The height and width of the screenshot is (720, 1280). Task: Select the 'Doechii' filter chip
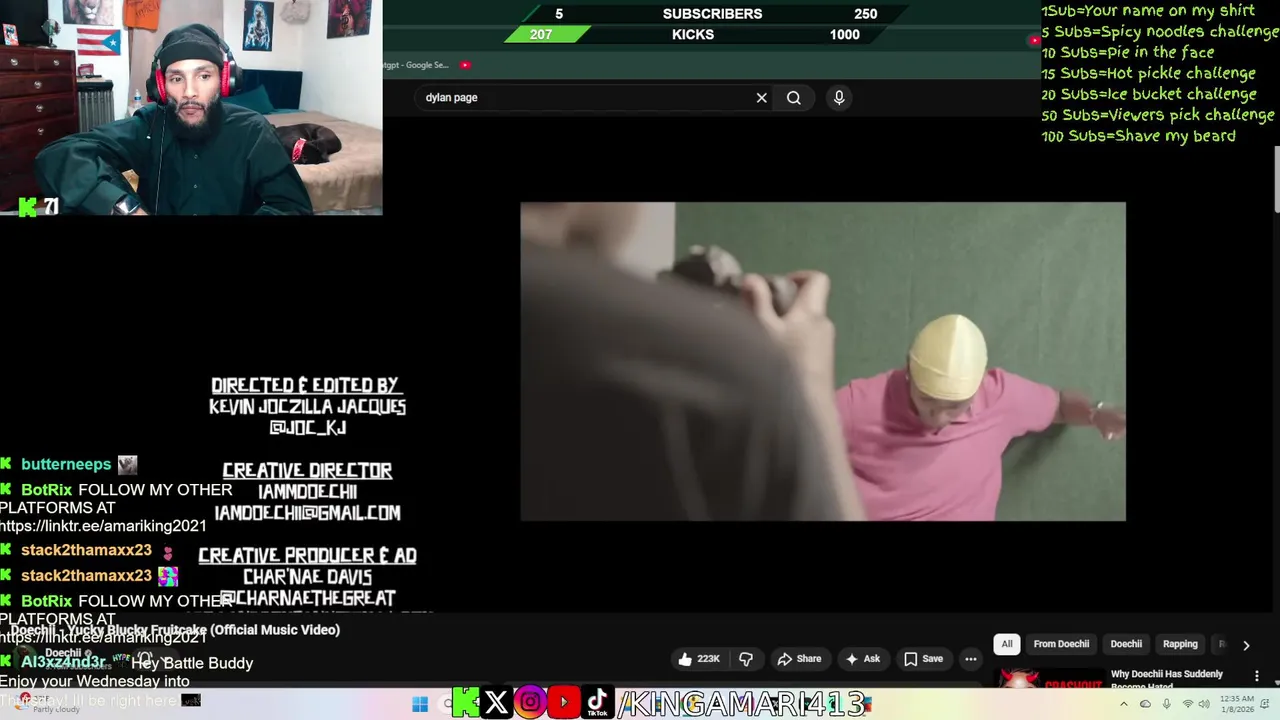click(x=1126, y=644)
